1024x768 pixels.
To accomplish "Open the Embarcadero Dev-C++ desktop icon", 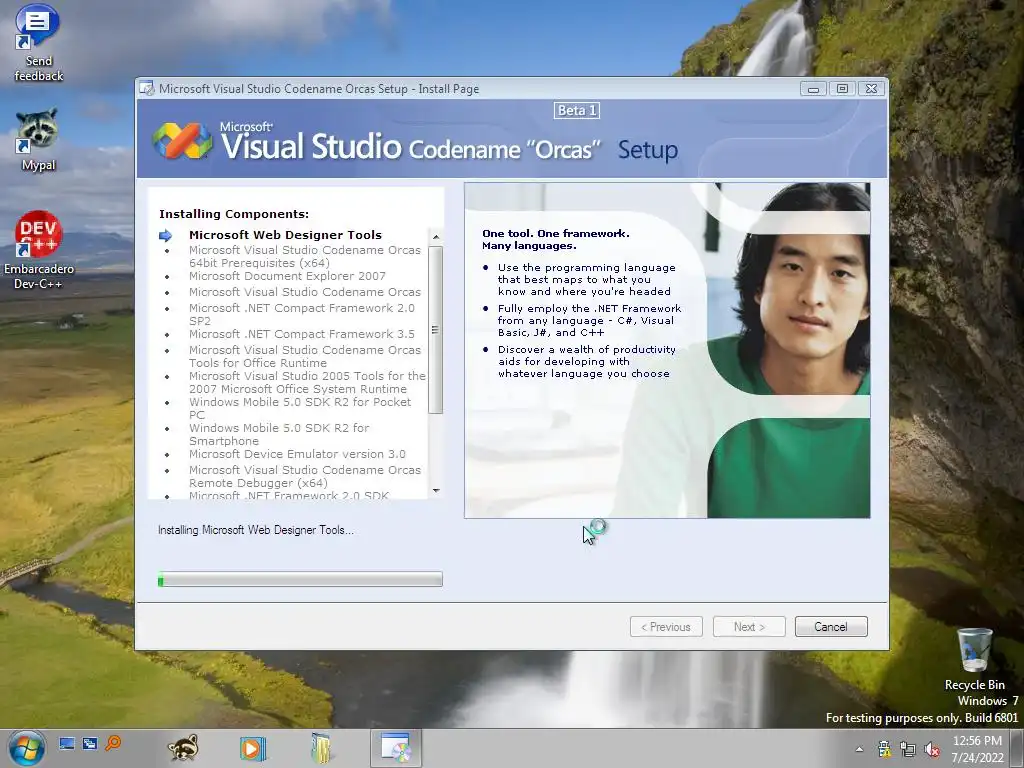I will tap(39, 250).
